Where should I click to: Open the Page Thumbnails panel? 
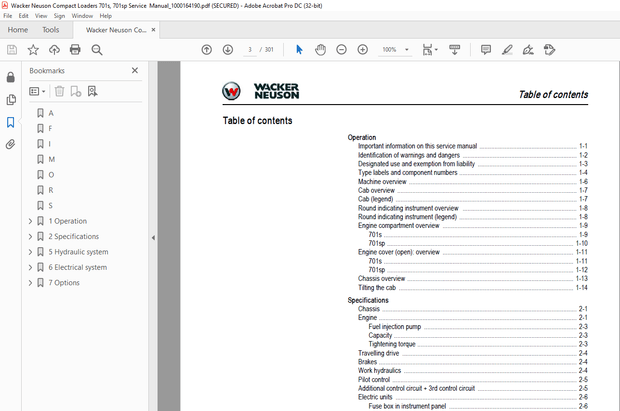[11, 100]
